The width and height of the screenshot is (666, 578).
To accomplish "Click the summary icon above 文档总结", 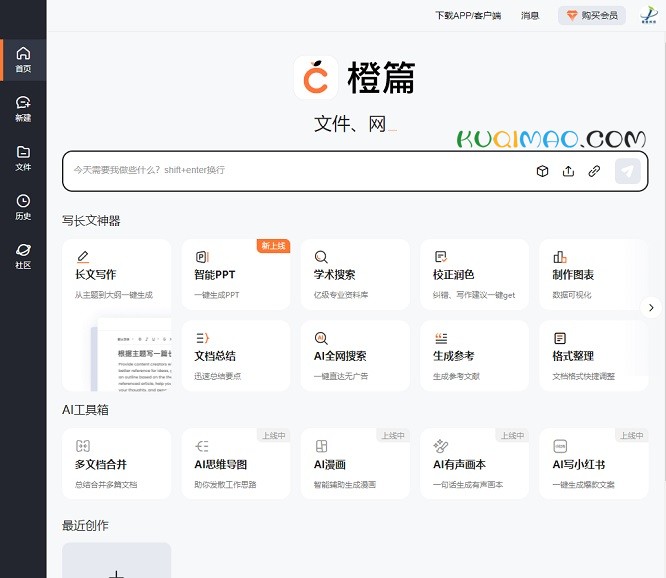I will tap(203, 338).
